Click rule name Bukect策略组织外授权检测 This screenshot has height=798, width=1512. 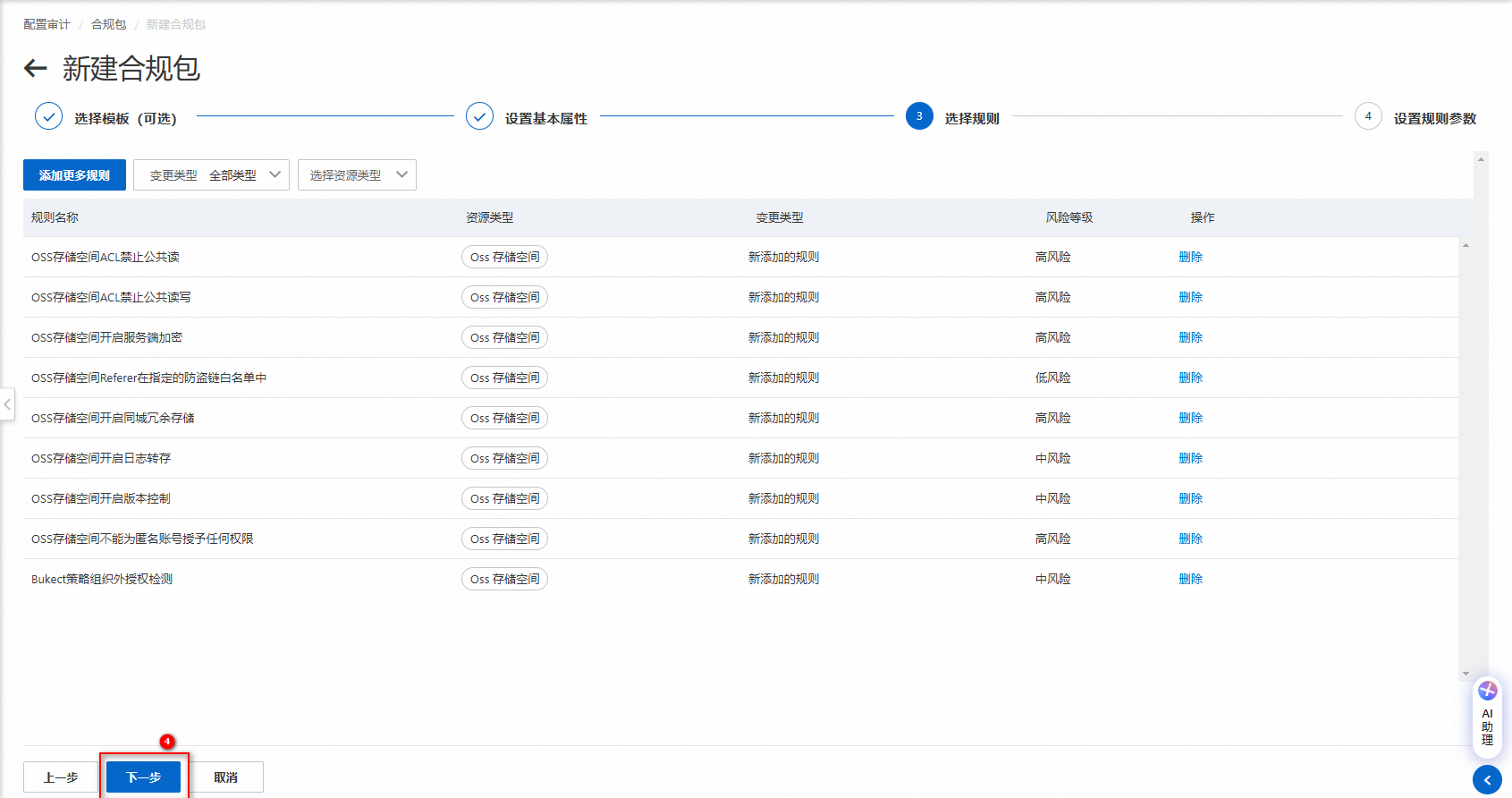(102, 579)
